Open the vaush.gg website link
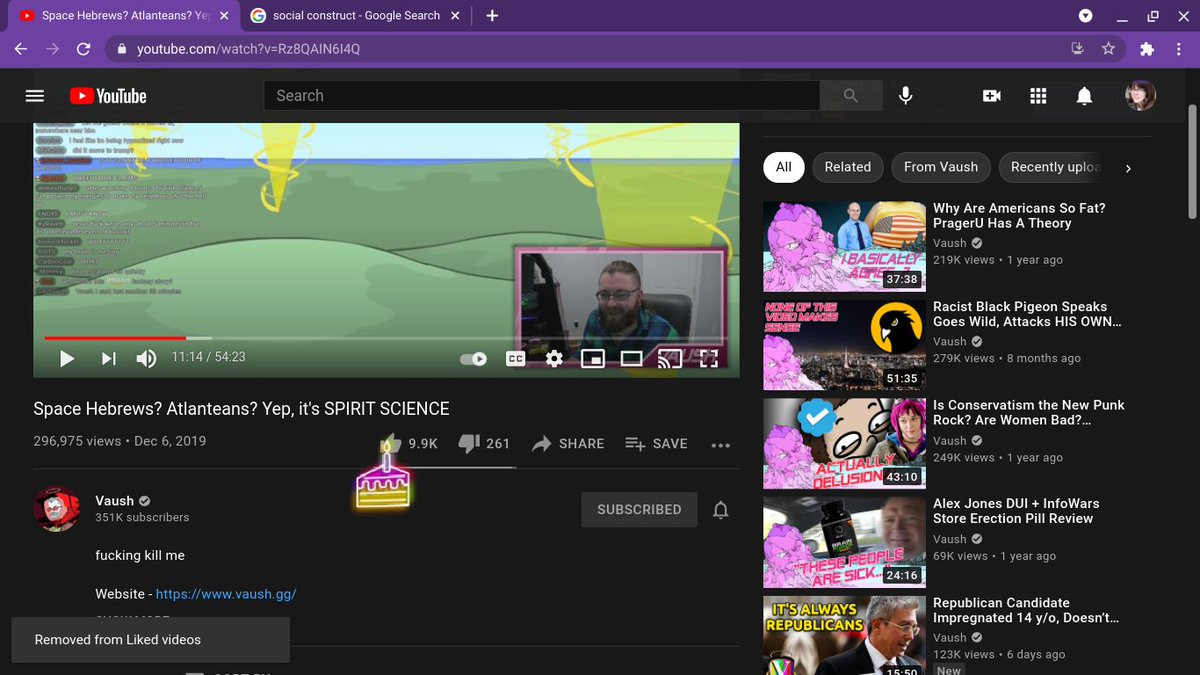Image resolution: width=1200 pixels, height=675 pixels. click(226, 593)
